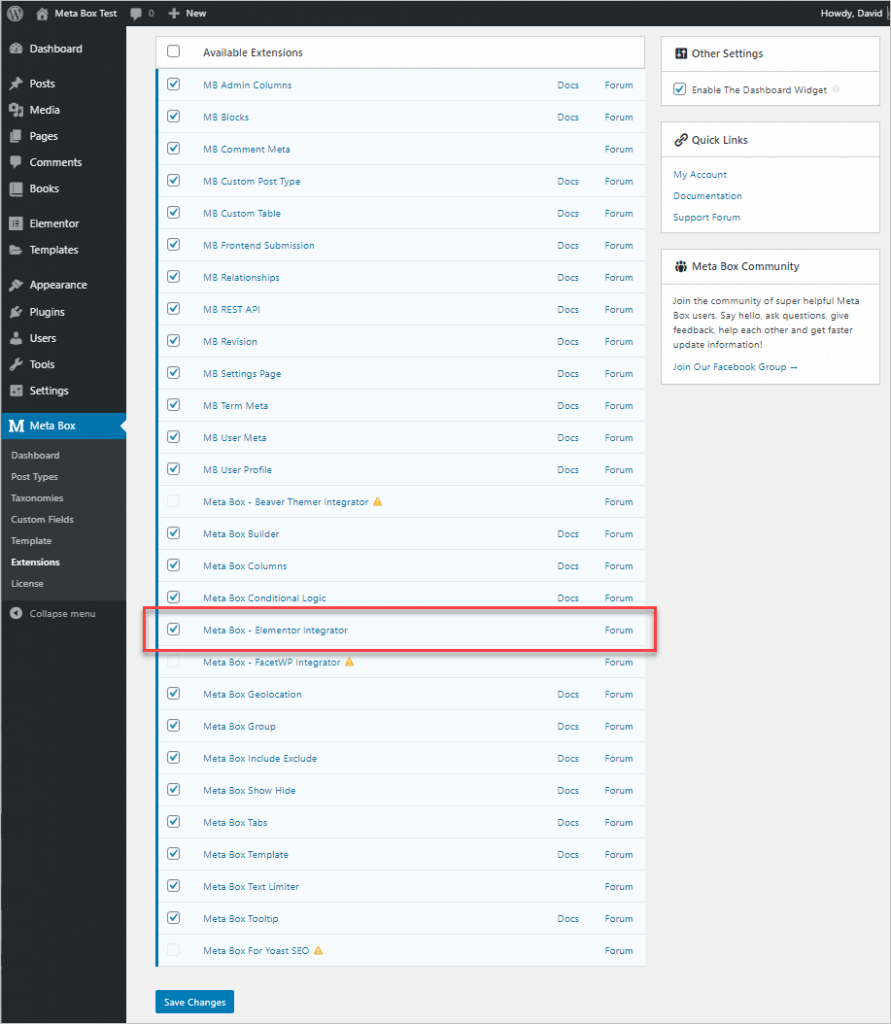Click the help icon beside Dashboard Widget
Viewport: 891px width, 1024px height.
coord(836,89)
